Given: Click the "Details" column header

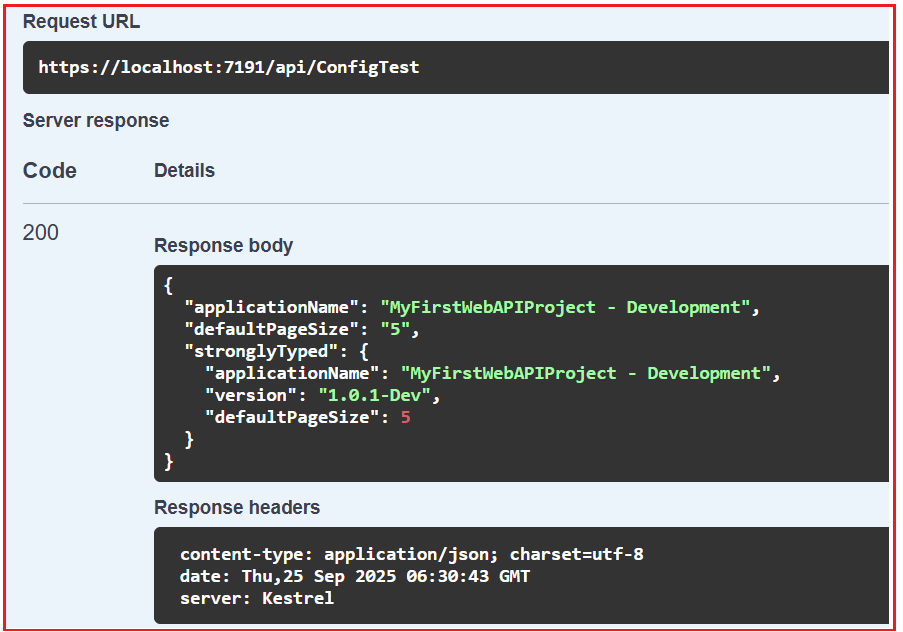Looking at the screenshot, I should click(x=184, y=170).
